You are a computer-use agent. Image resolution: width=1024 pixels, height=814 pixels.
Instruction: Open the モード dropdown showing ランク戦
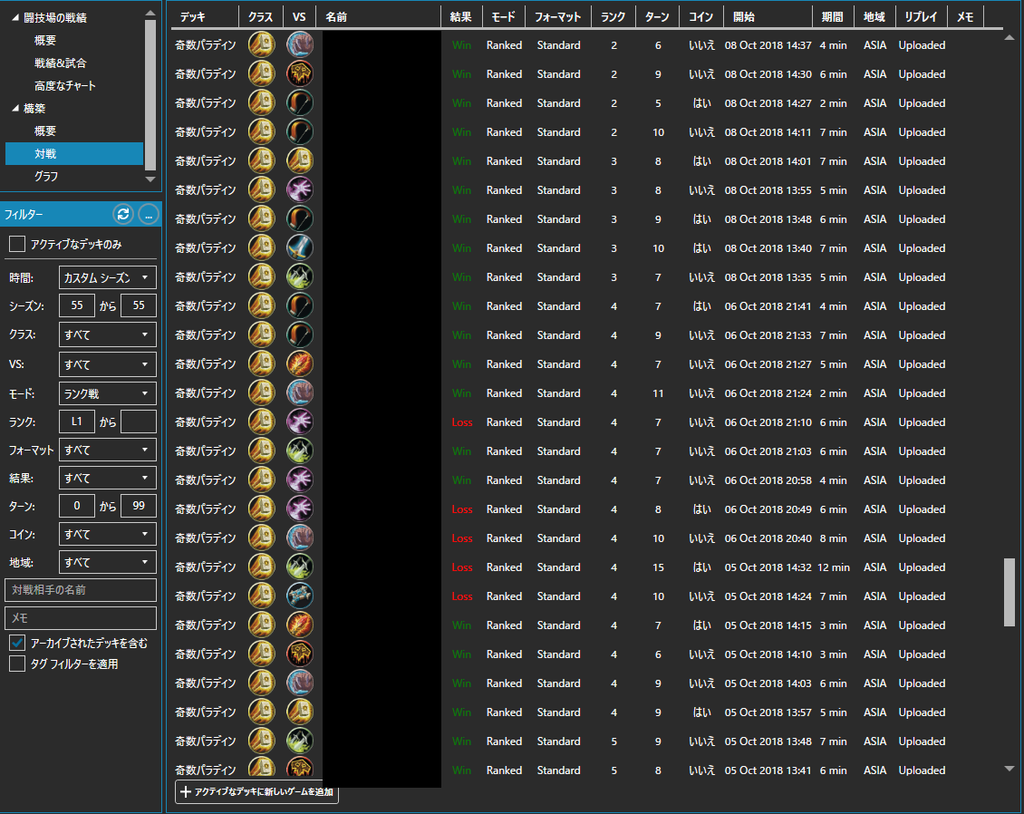[107, 393]
